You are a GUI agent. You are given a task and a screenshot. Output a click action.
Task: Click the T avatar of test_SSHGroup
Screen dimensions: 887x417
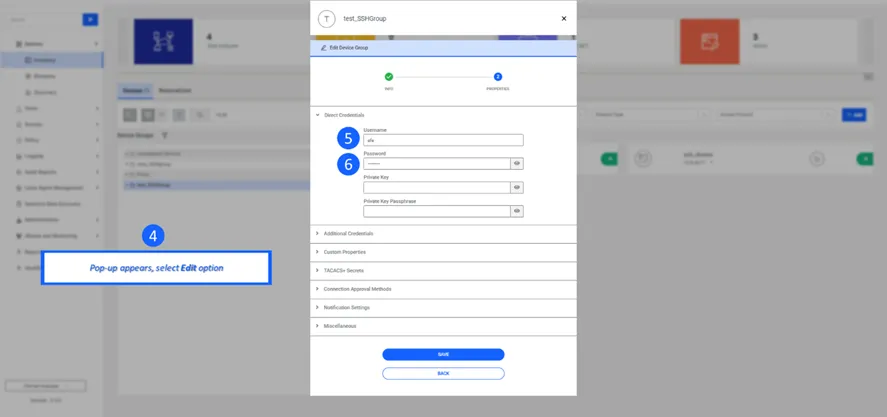(x=326, y=19)
